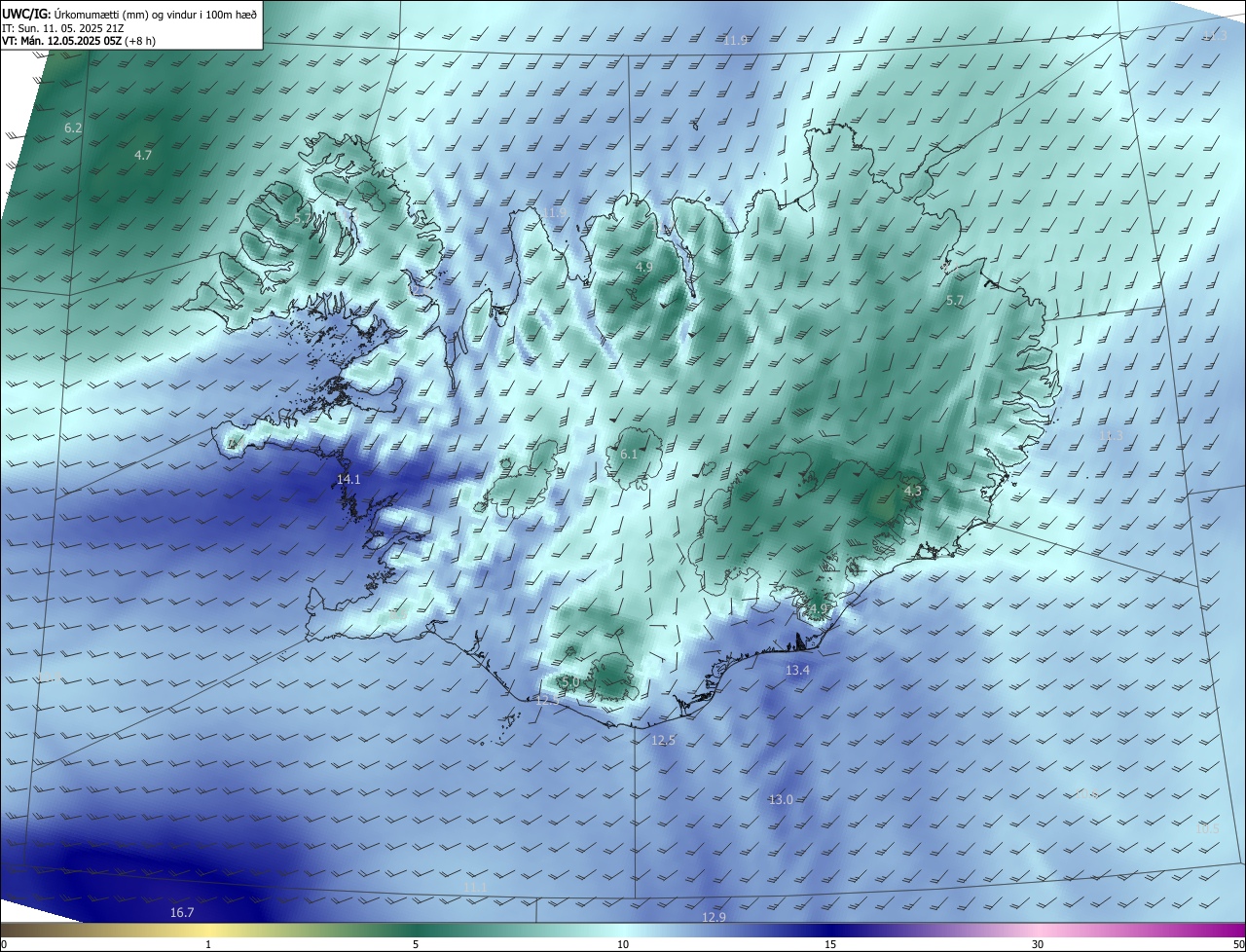Click the color scale tick label 5
The image size is (1246, 952).
coord(416,944)
